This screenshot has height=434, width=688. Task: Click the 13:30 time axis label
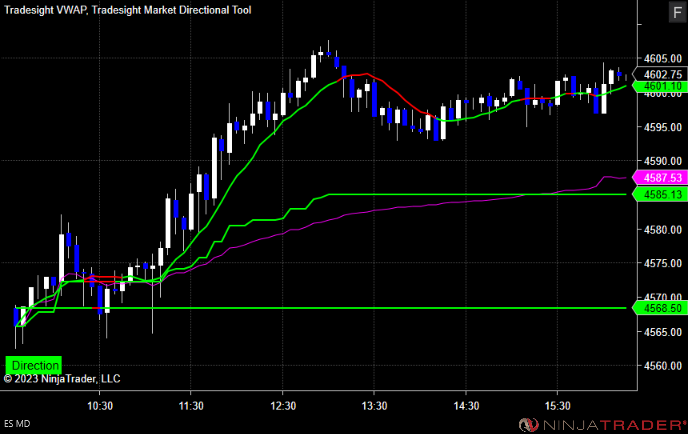pyautogui.click(x=374, y=406)
